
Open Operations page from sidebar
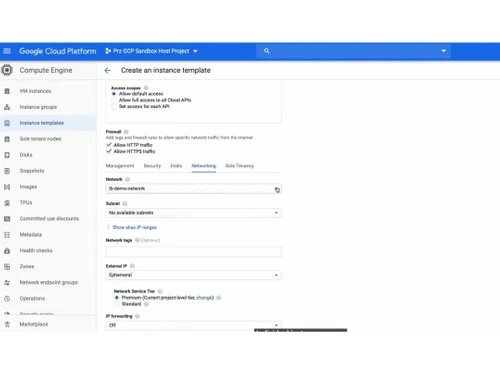pos(32,299)
